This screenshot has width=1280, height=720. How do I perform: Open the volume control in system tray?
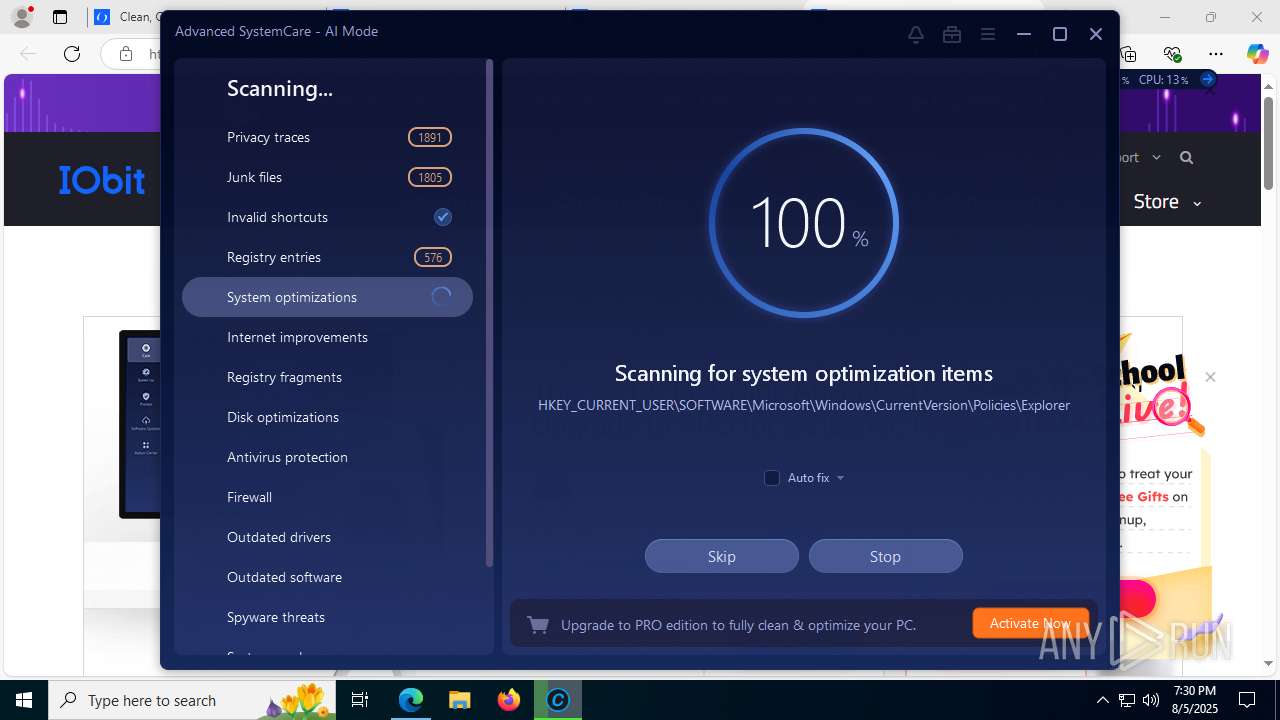point(1150,700)
